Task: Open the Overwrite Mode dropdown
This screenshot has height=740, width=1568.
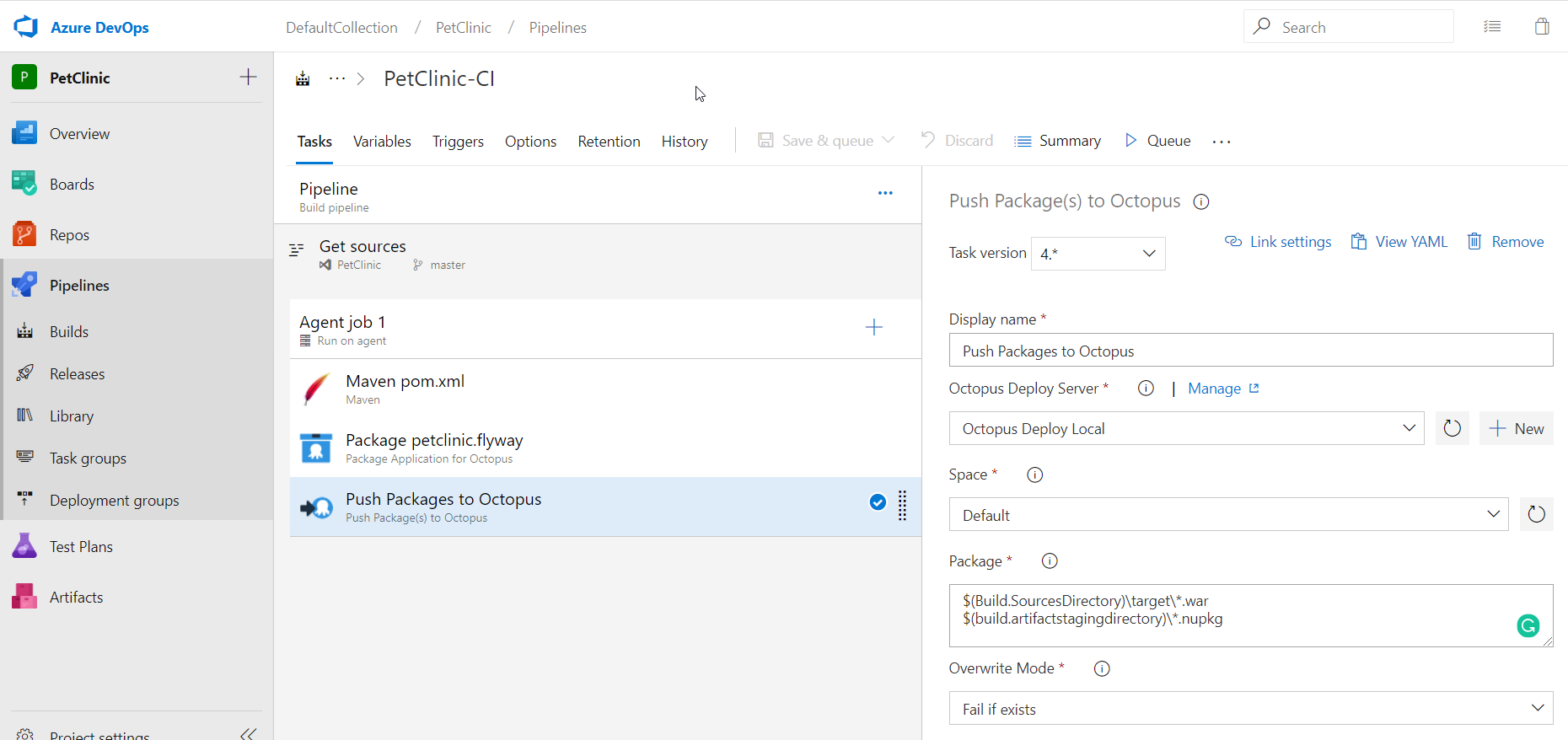Action: pyautogui.click(x=1250, y=709)
